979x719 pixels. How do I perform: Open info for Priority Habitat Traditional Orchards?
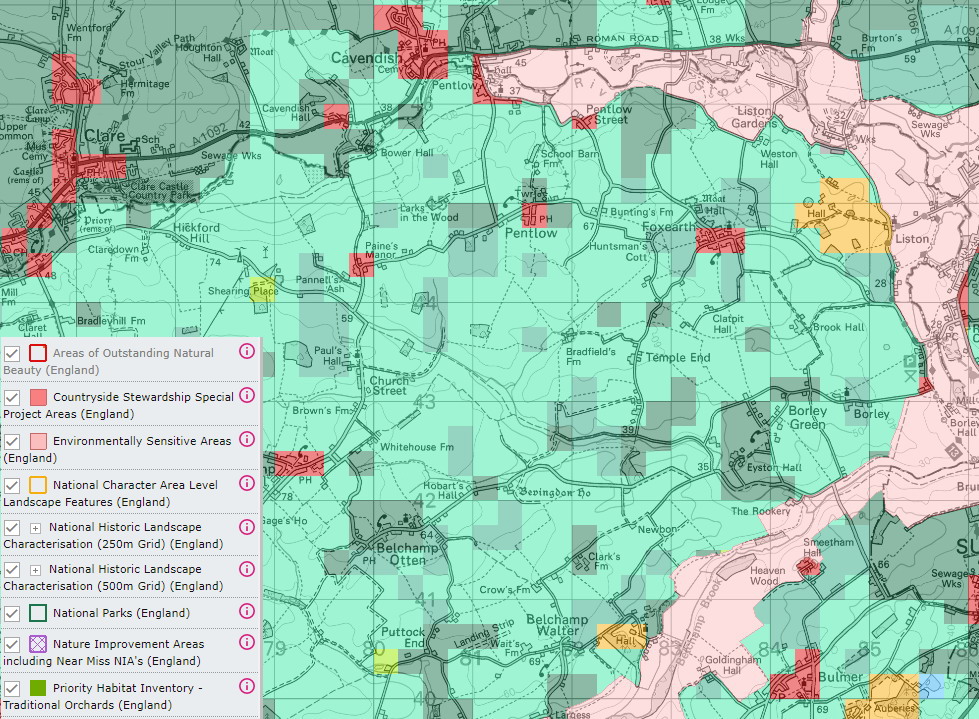pyautogui.click(x=247, y=687)
